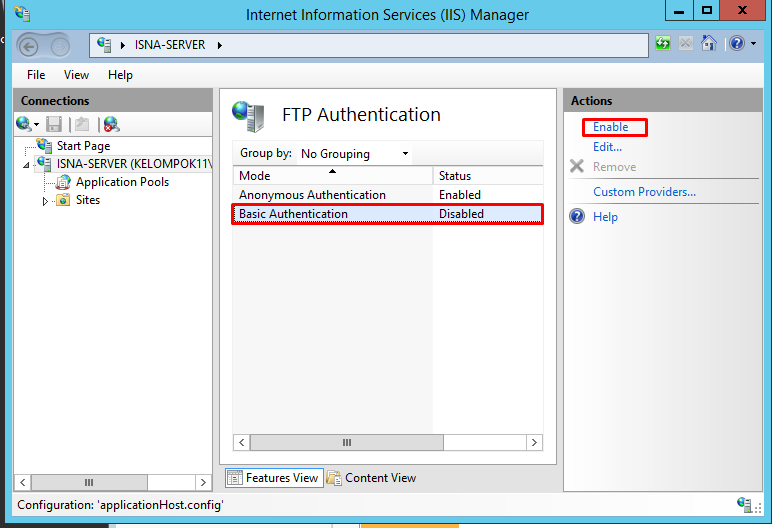Click the server icon in the address bar
Image resolution: width=772 pixels, height=528 pixels.
pos(104,45)
